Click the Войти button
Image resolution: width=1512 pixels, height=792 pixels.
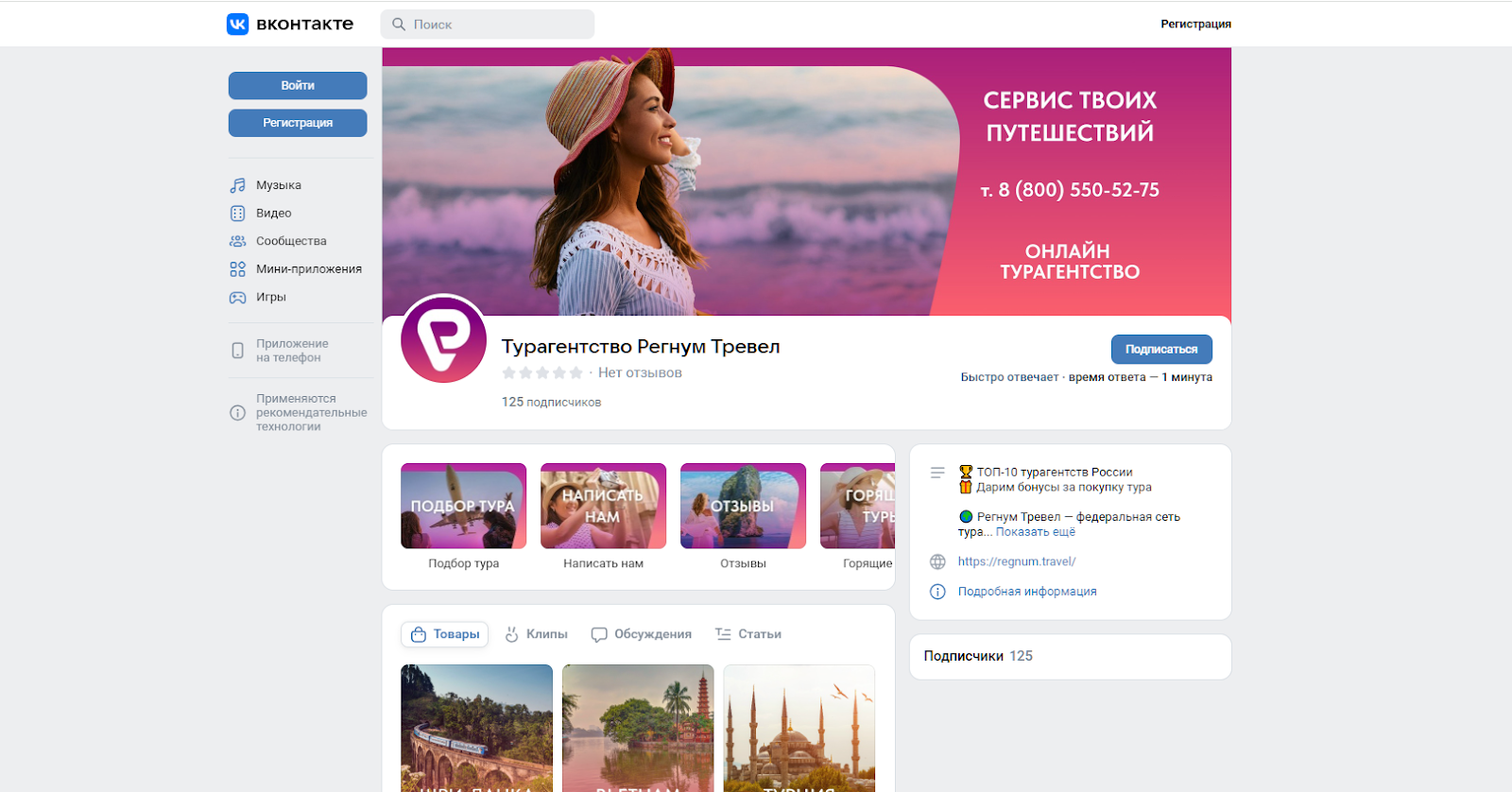click(298, 86)
